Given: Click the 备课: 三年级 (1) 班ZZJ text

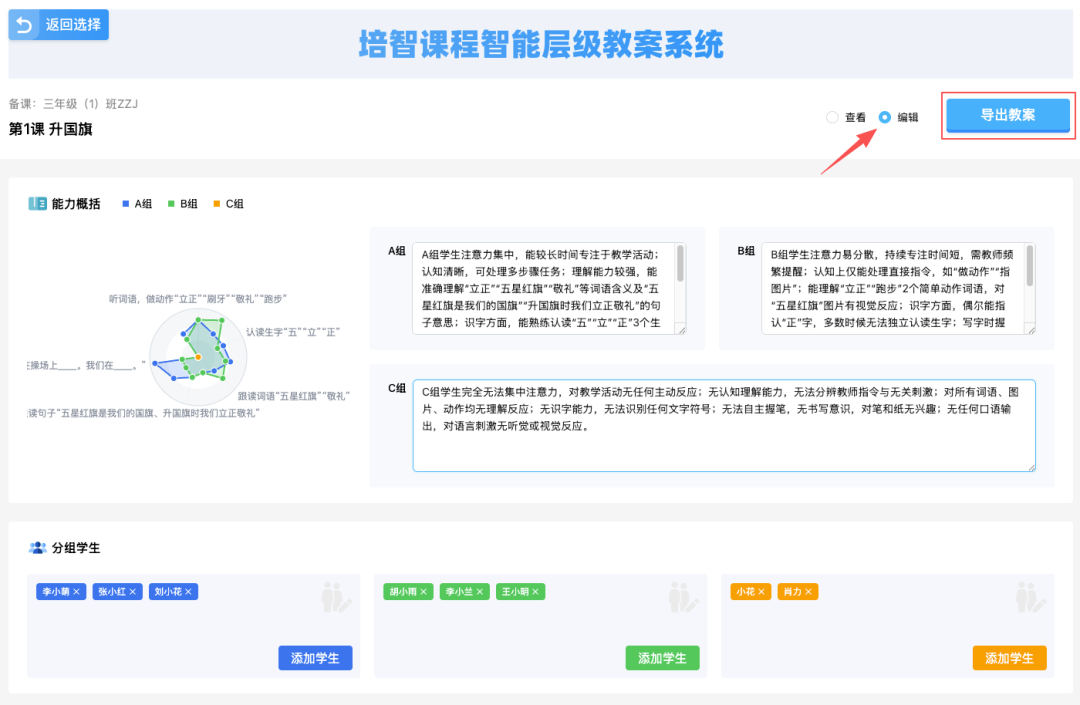Looking at the screenshot, I should tap(73, 104).
